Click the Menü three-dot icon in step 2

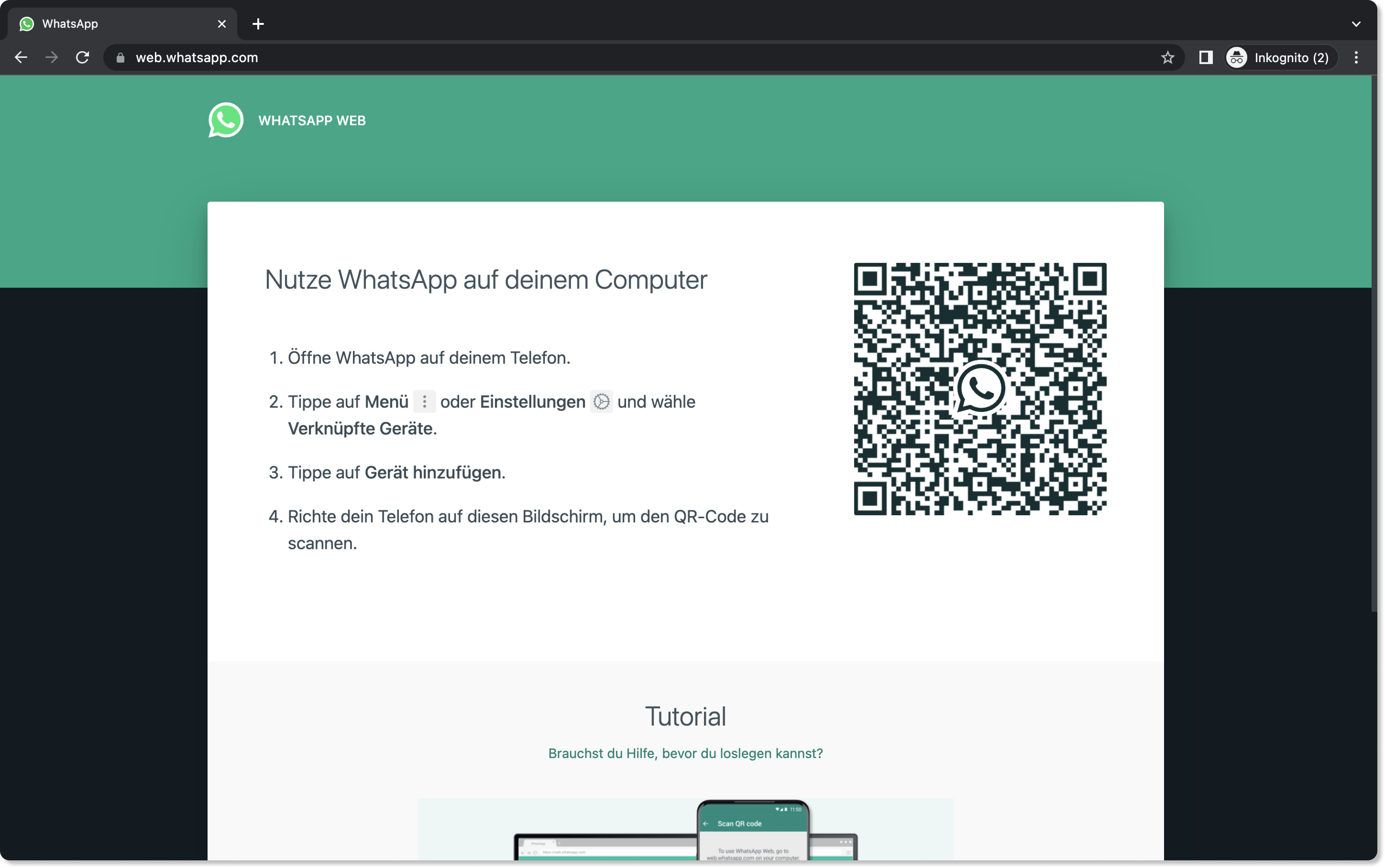tap(424, 402)
